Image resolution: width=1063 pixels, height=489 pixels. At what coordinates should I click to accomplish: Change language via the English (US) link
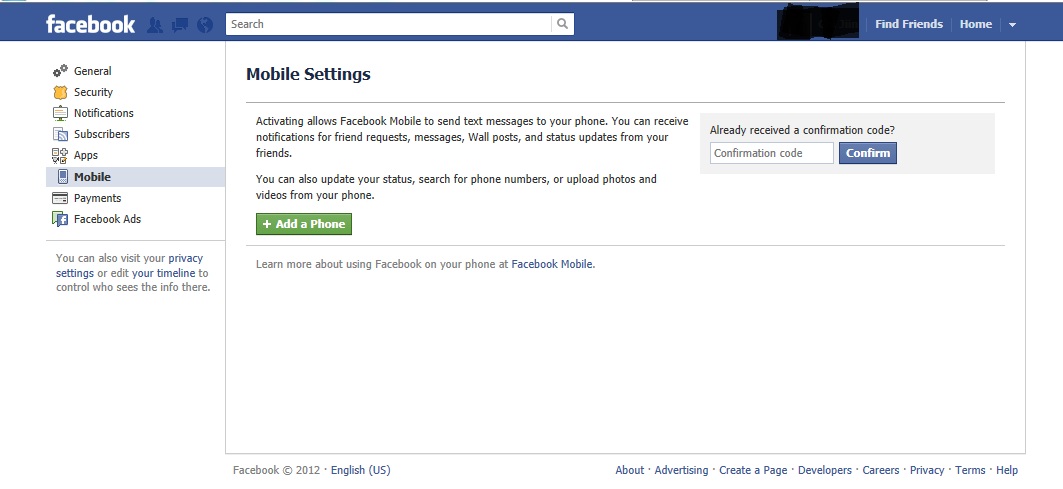pos(361,470)
